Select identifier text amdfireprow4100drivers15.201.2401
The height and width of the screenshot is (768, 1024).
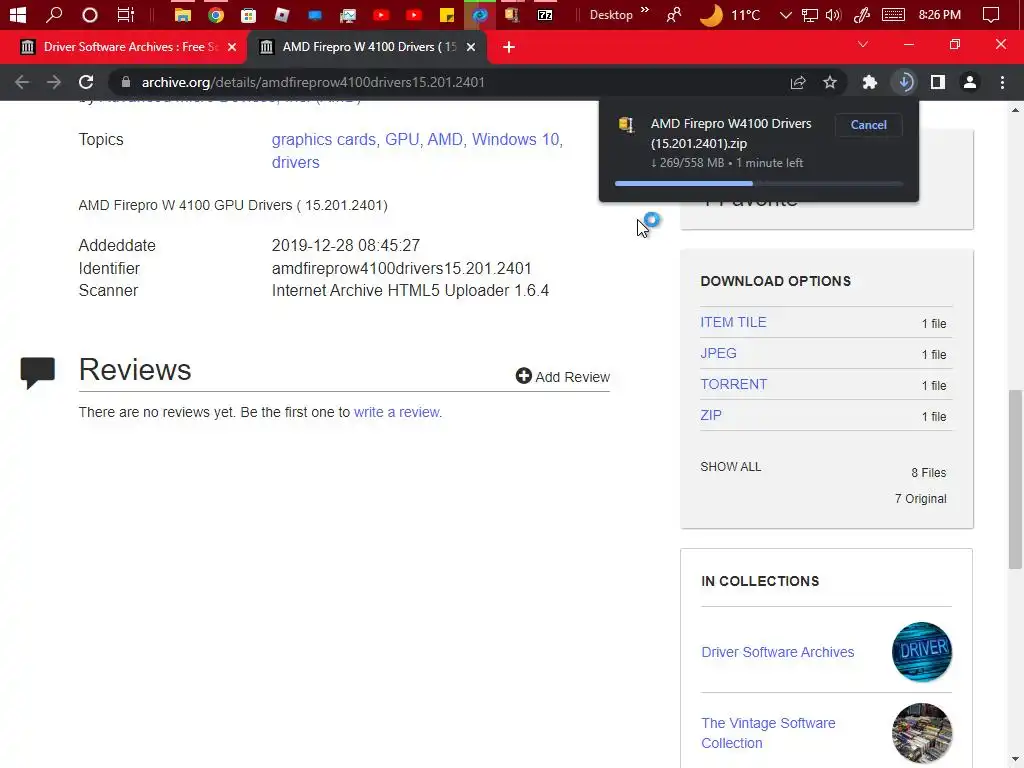pos(401,268)
